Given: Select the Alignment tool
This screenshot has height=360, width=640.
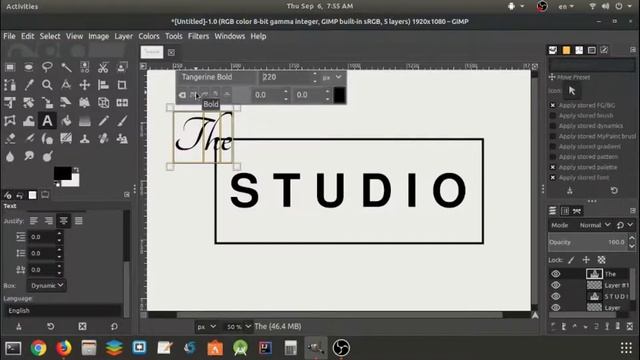Looking at the screenshot, I should pos(103,85).
